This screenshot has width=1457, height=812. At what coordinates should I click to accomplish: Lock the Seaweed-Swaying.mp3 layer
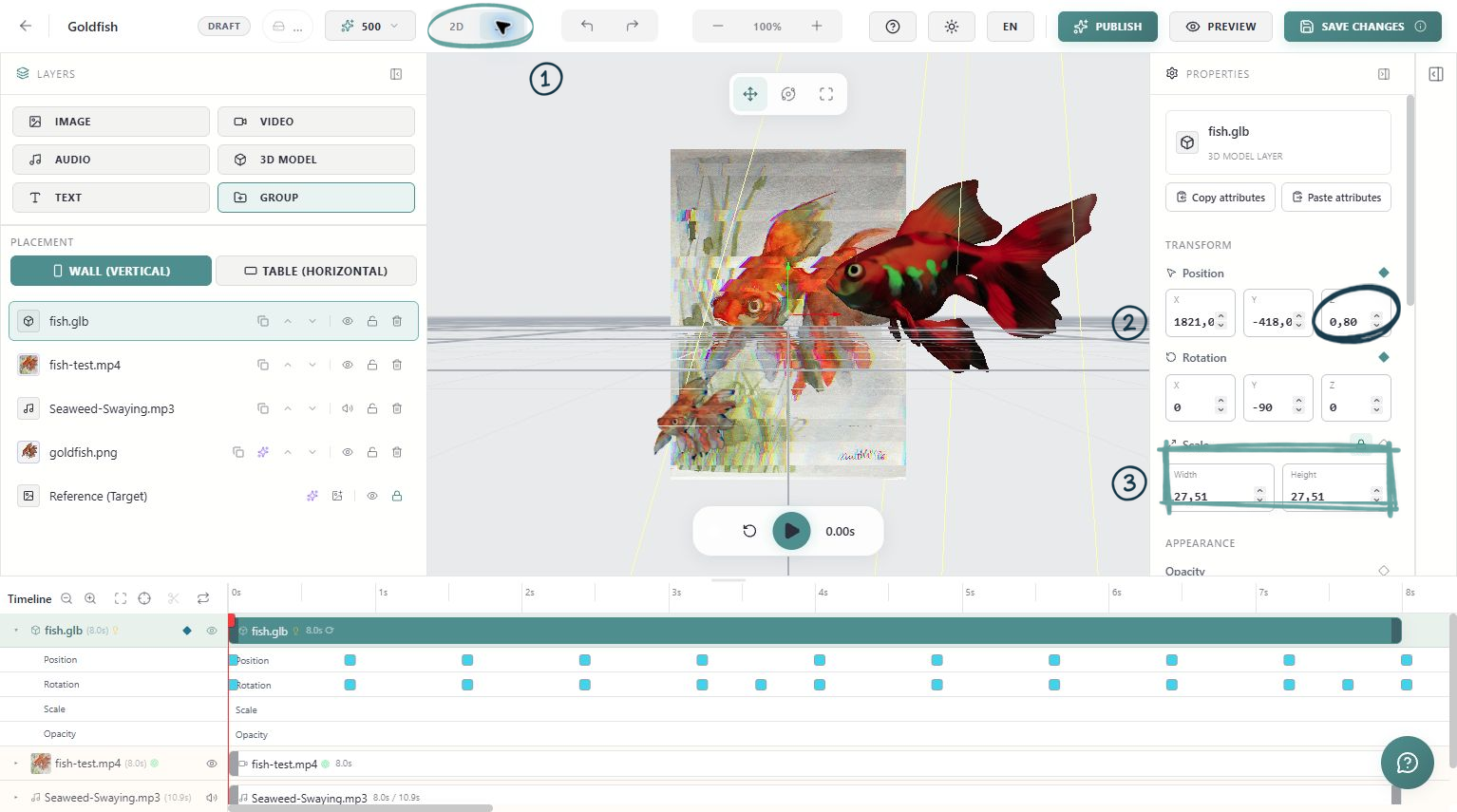372,408
